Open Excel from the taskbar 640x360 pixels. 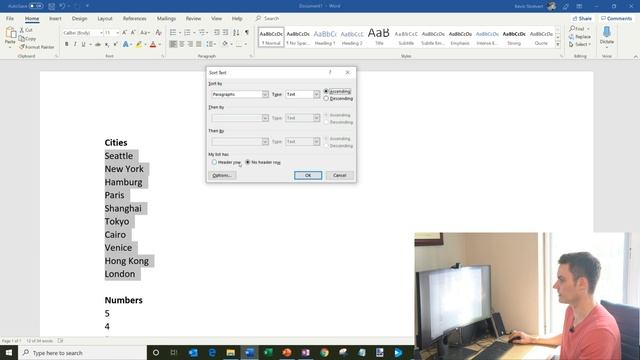click(x=268, y=353)
